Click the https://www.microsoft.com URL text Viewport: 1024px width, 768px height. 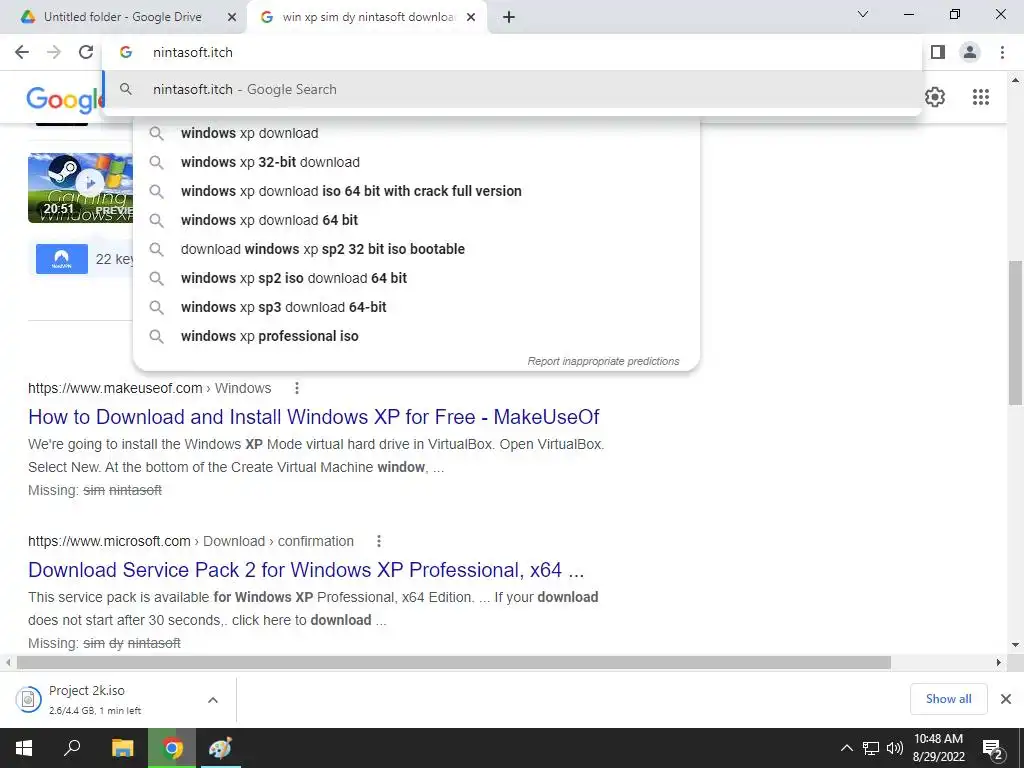tap(109, 541)
